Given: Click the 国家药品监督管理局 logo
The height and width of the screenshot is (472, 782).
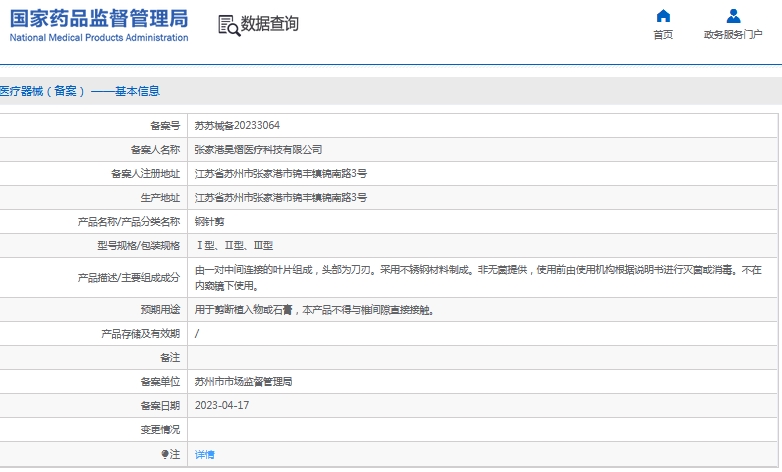Looking at the screenshot, I should 99,25.
